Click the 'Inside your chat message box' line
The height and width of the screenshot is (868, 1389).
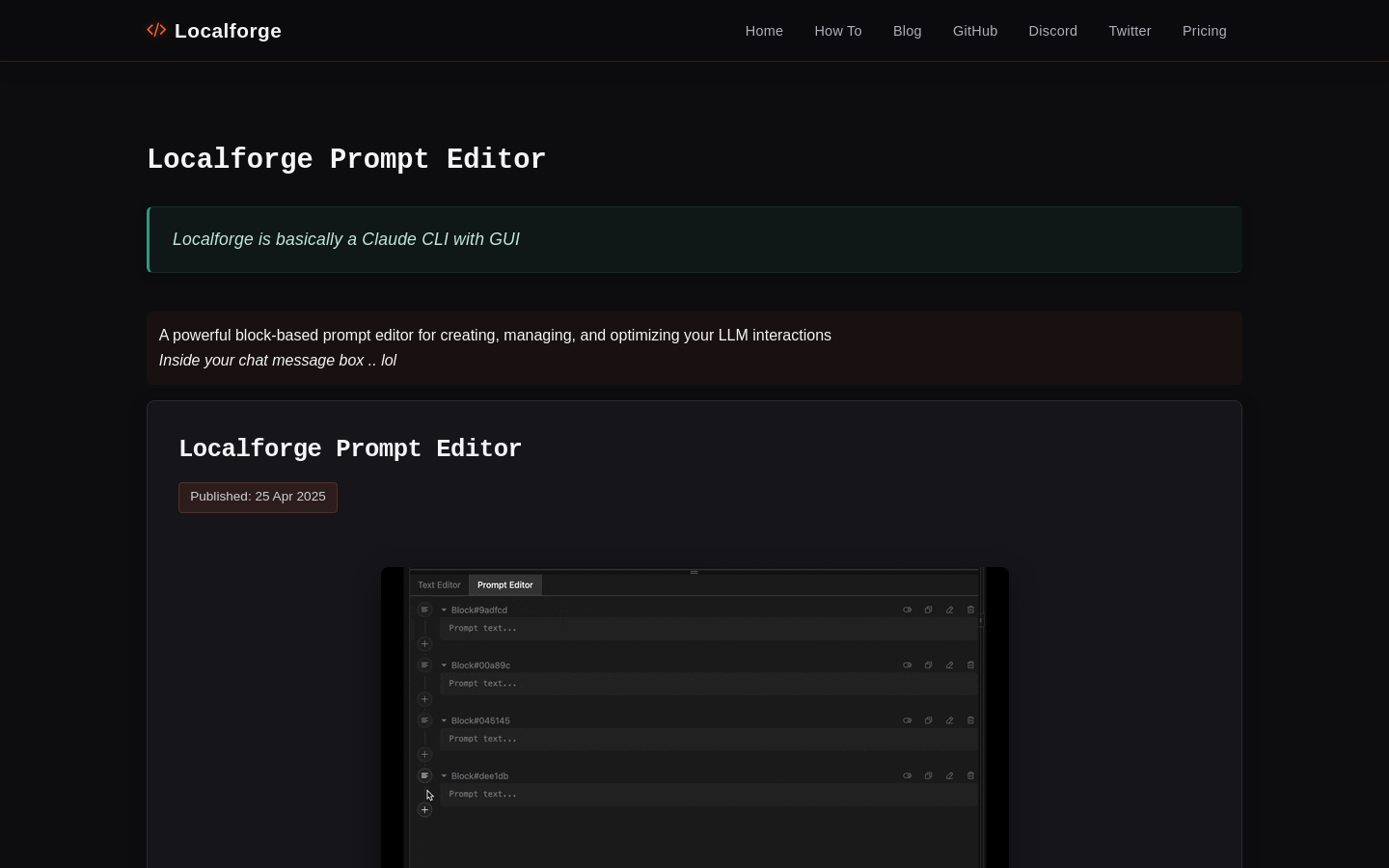[278, 361]
